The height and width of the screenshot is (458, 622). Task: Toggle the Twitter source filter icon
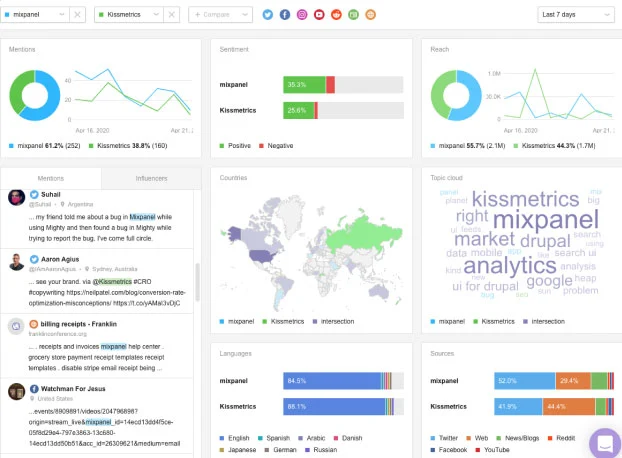(x=268, y=15)
